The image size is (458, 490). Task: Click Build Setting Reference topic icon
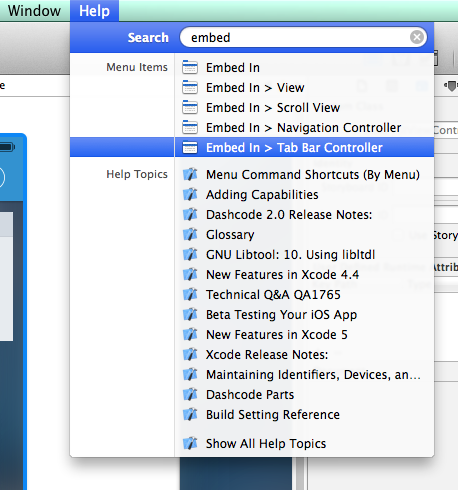tap(190, 415)
